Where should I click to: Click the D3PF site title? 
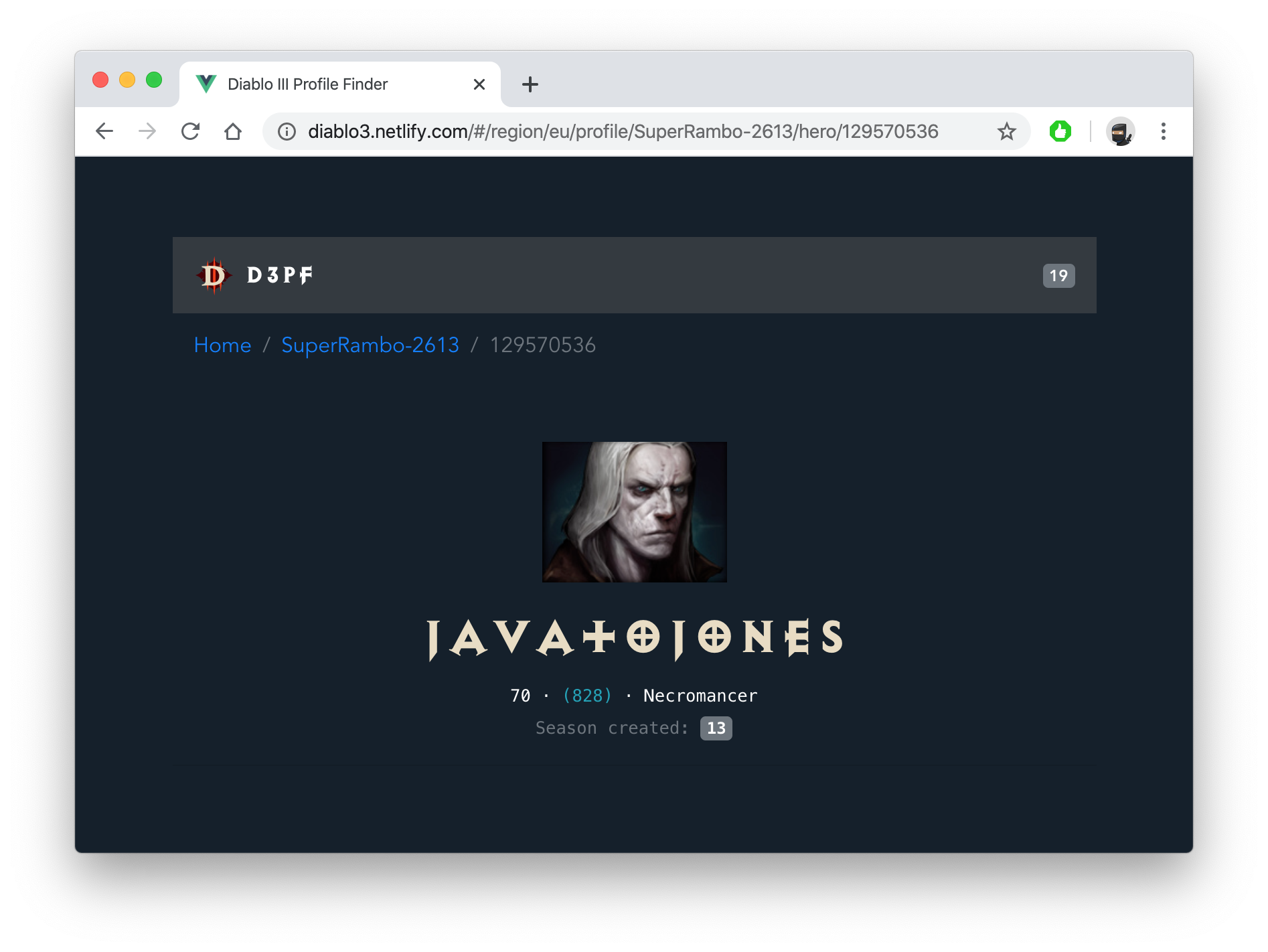[x=280, y=275]
